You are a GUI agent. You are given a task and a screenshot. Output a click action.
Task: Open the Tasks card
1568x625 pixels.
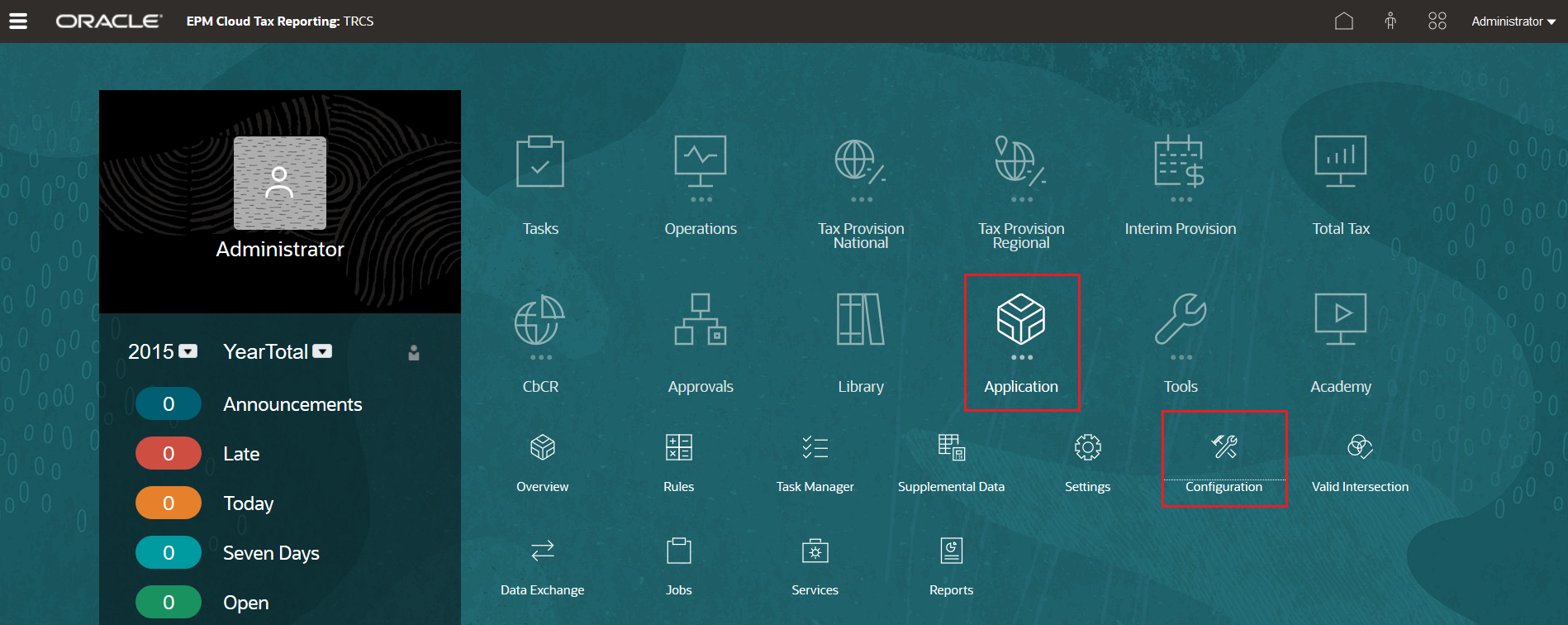point(540,186)
